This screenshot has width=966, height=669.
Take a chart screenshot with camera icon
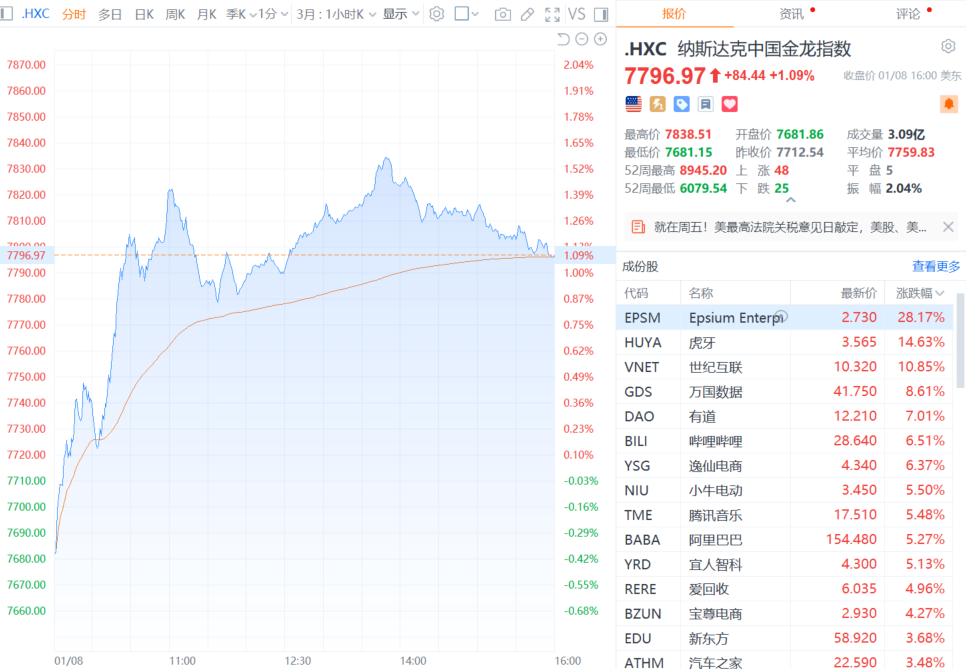coord(503,14)
